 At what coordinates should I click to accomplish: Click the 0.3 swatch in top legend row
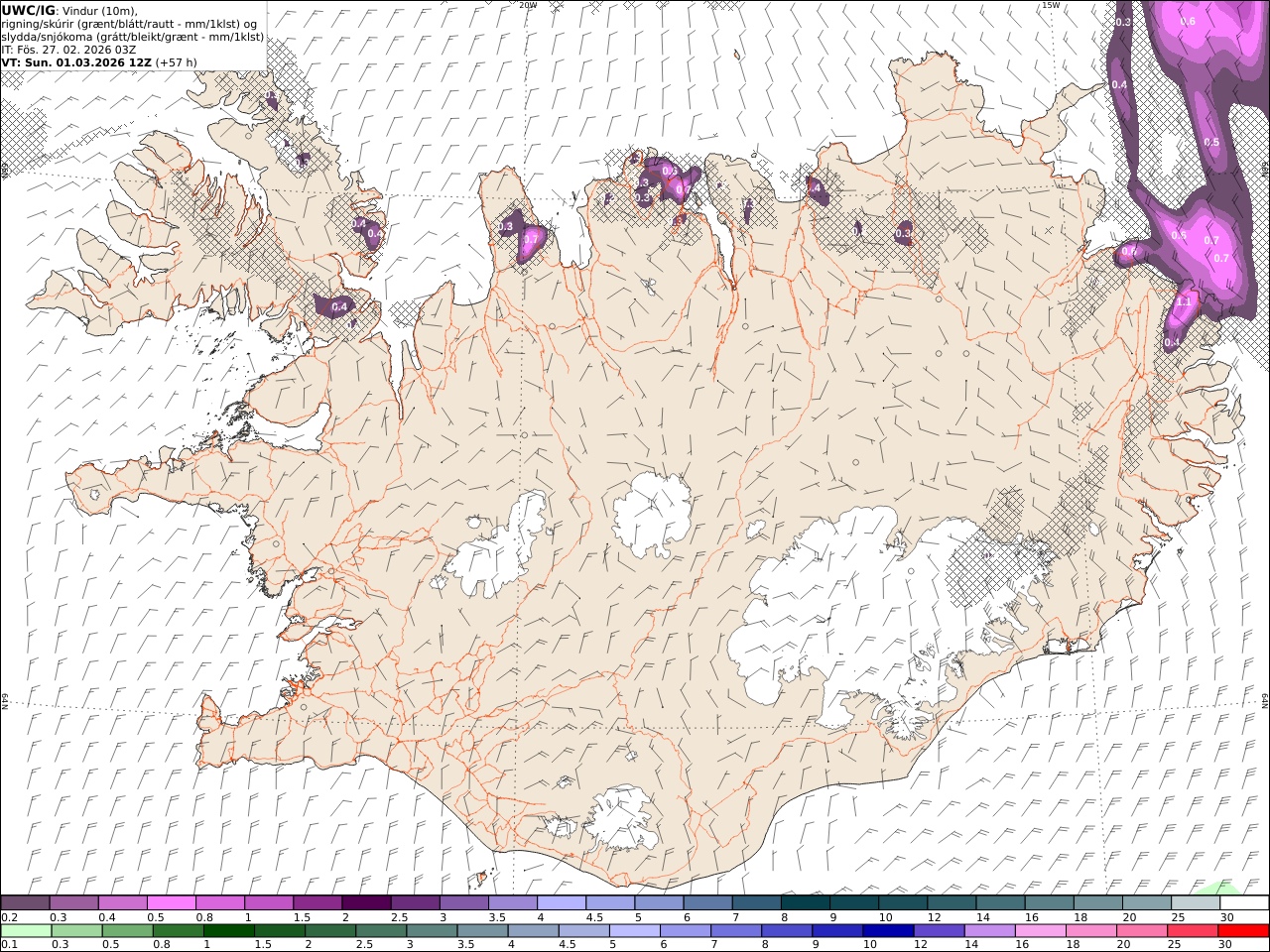tap(74, 903)
